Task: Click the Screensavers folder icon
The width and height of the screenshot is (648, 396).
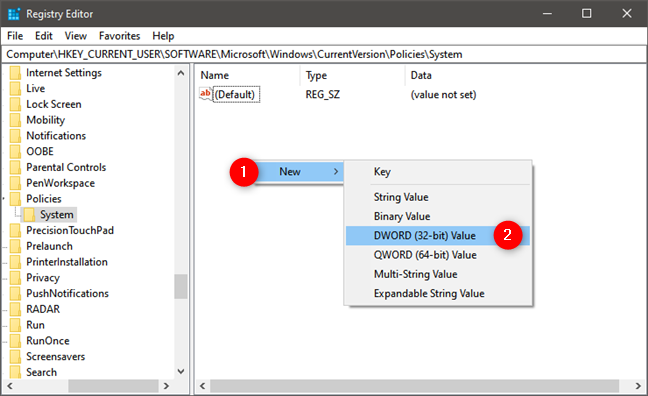Action: (x=15, y=356)
